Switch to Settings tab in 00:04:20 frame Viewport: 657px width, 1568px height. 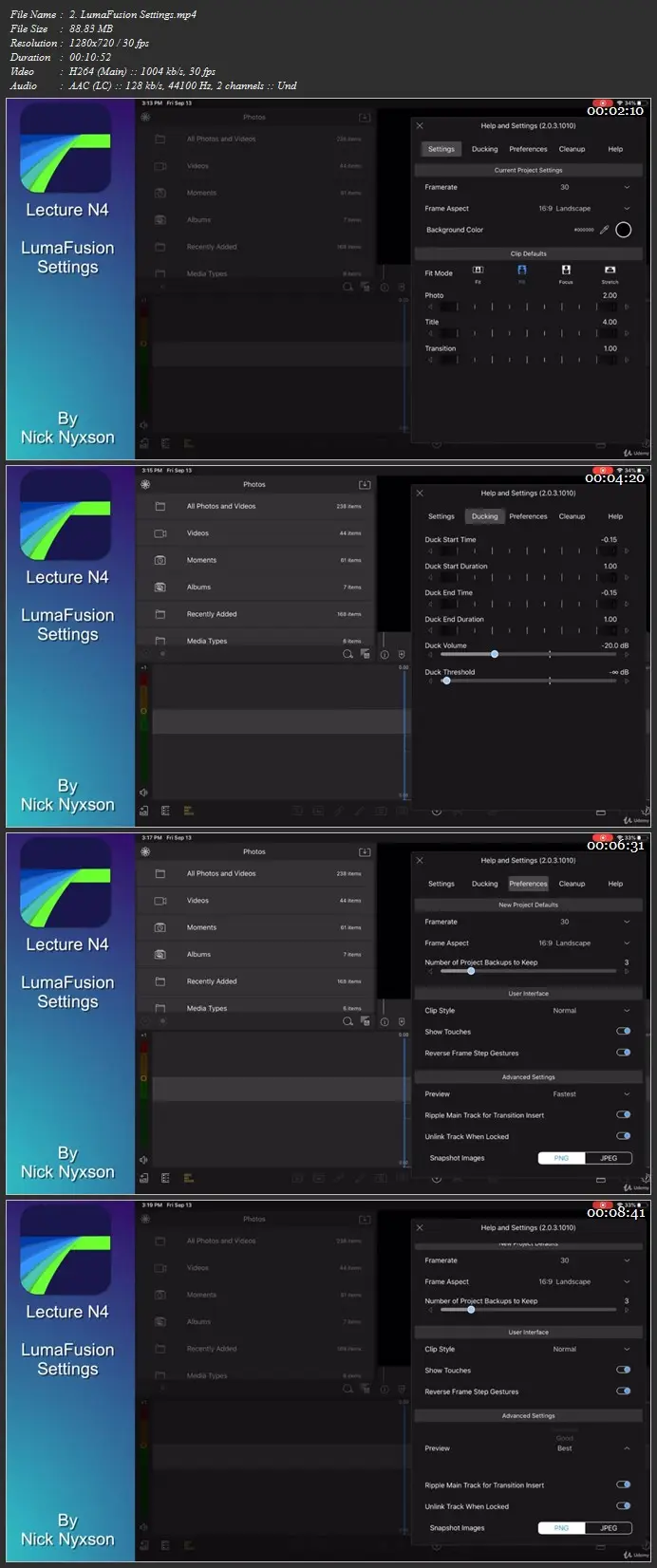coord(441,516)
